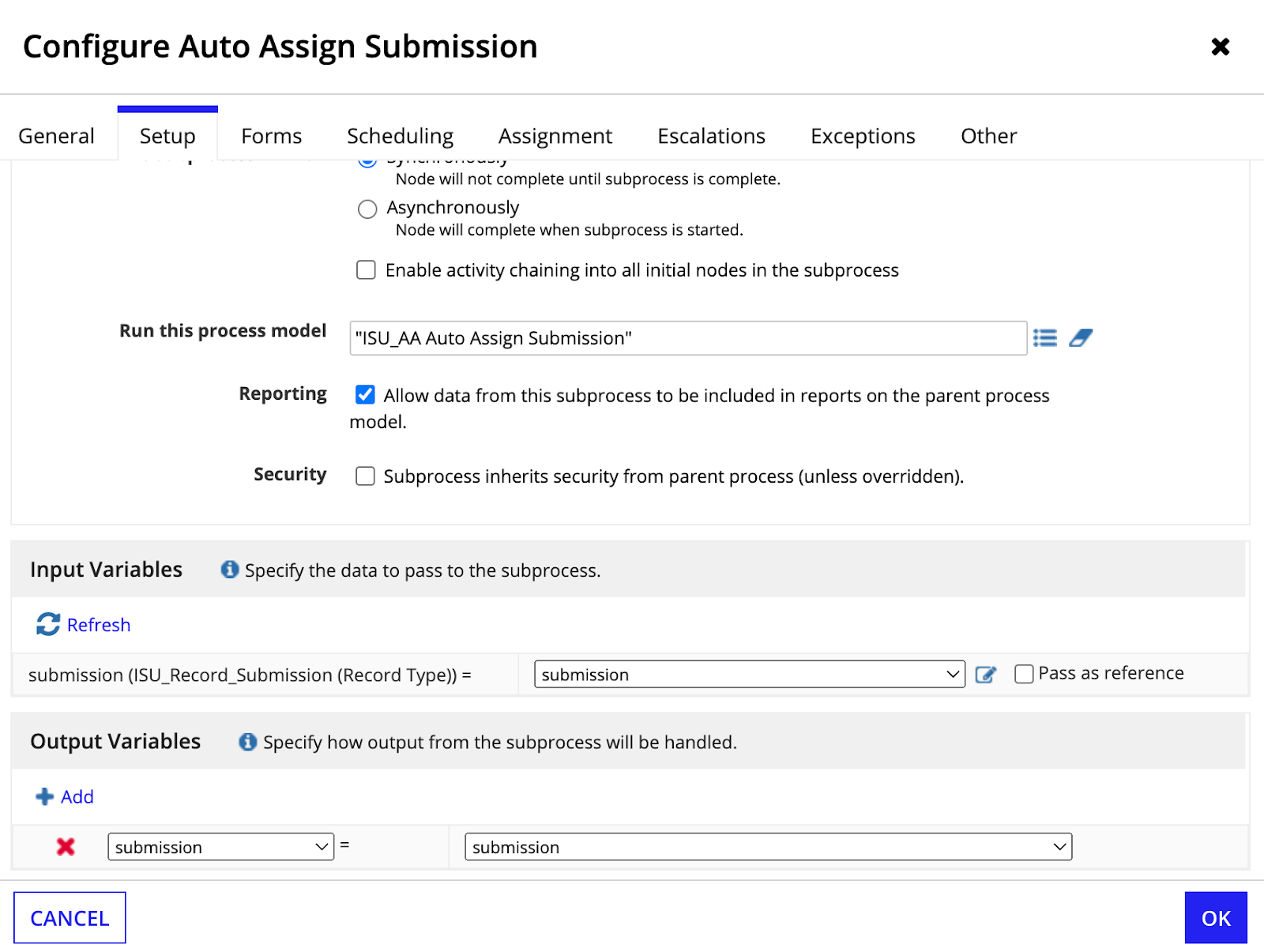
Task: Toggle Pass as reference checkbox
Action: coord(1024,674)
